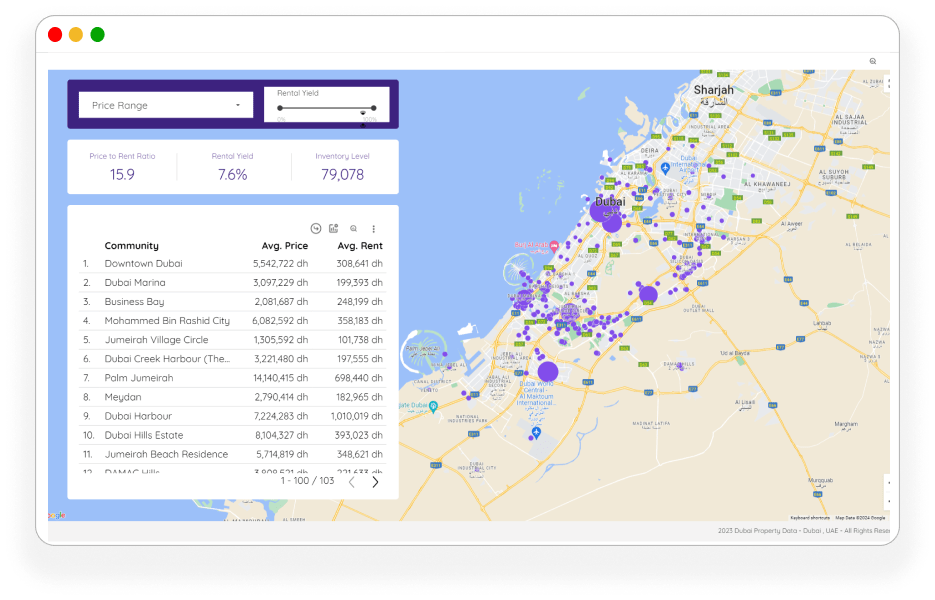The image size is (935, 600).
Task: Click the next-page chevron in table pagination
Action: pos(375,481)
